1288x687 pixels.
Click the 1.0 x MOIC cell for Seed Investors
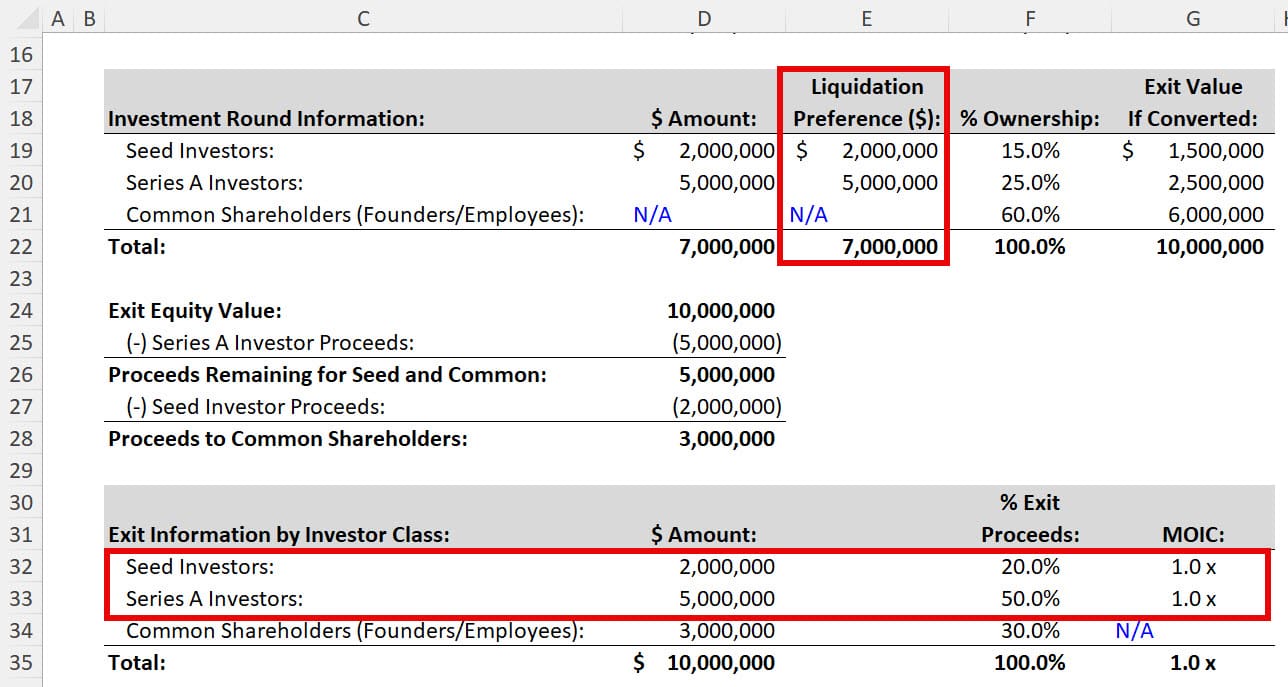point(1191,566)
